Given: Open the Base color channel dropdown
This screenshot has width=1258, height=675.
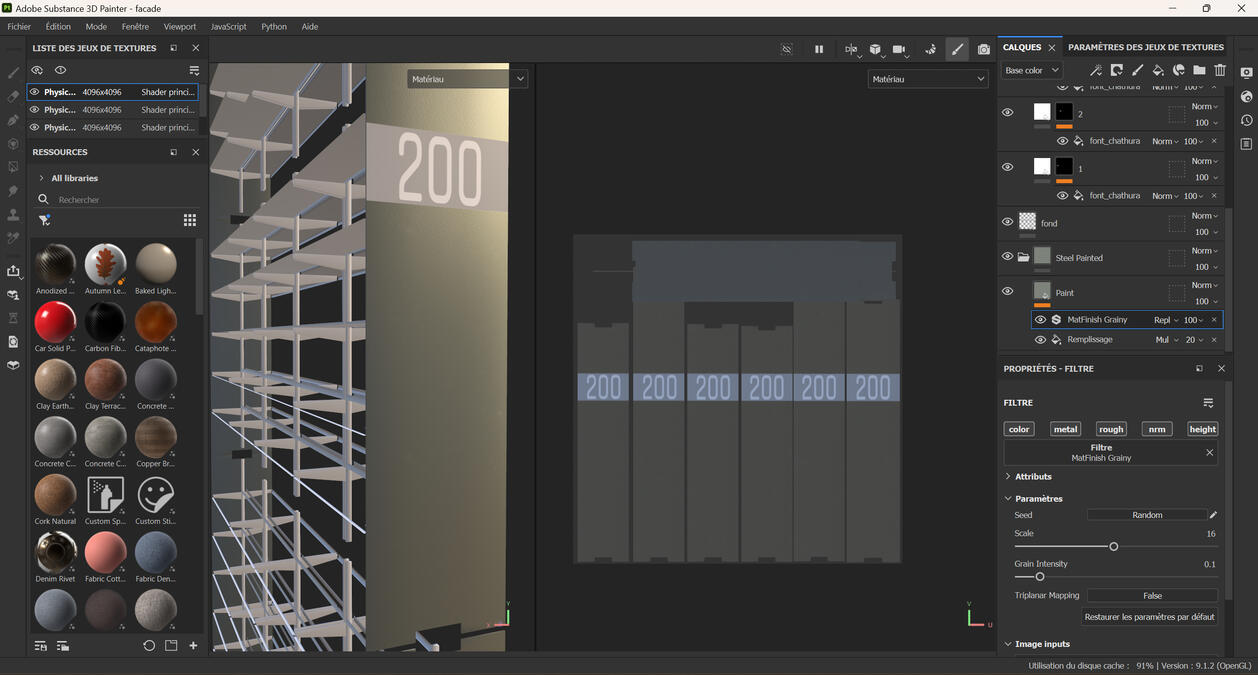Looking at the screenshot, I should pos(1030,70).
